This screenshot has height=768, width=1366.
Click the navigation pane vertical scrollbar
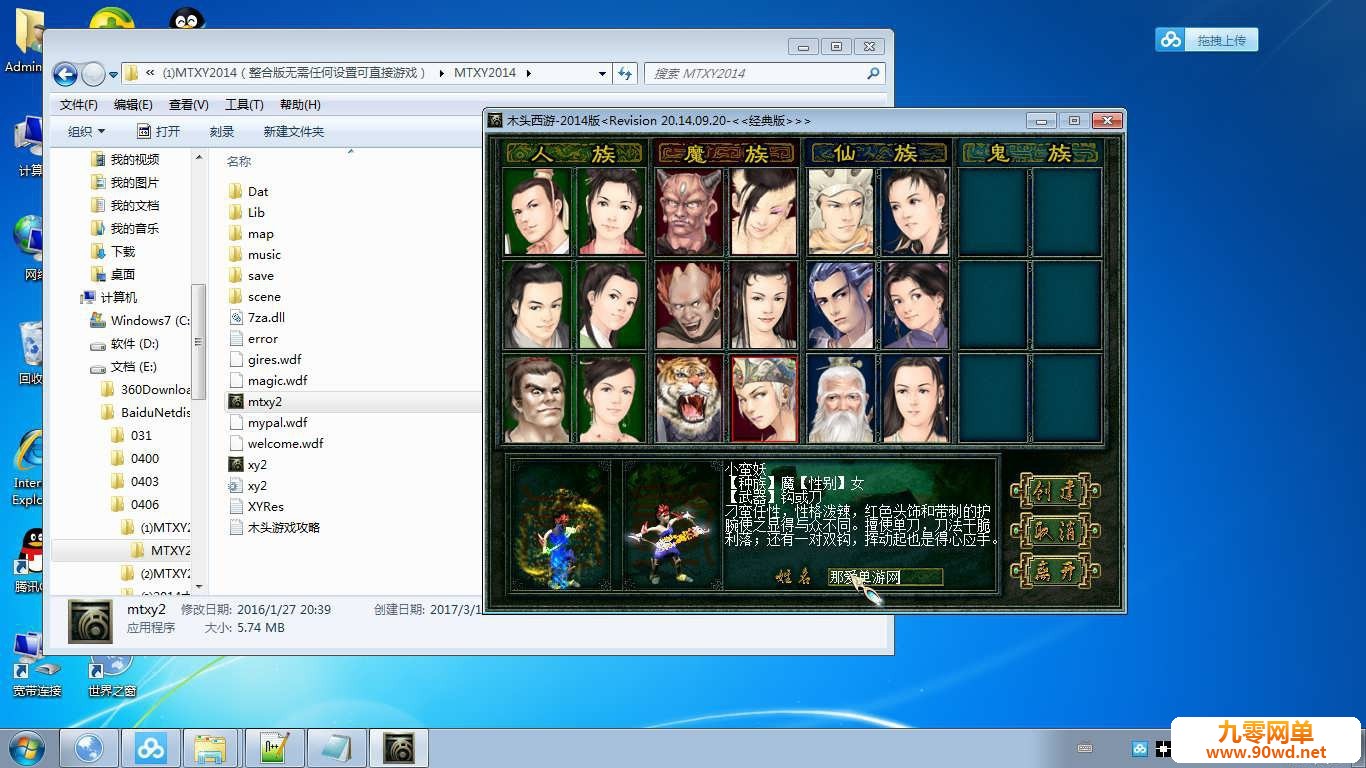(x=199, y=340)
